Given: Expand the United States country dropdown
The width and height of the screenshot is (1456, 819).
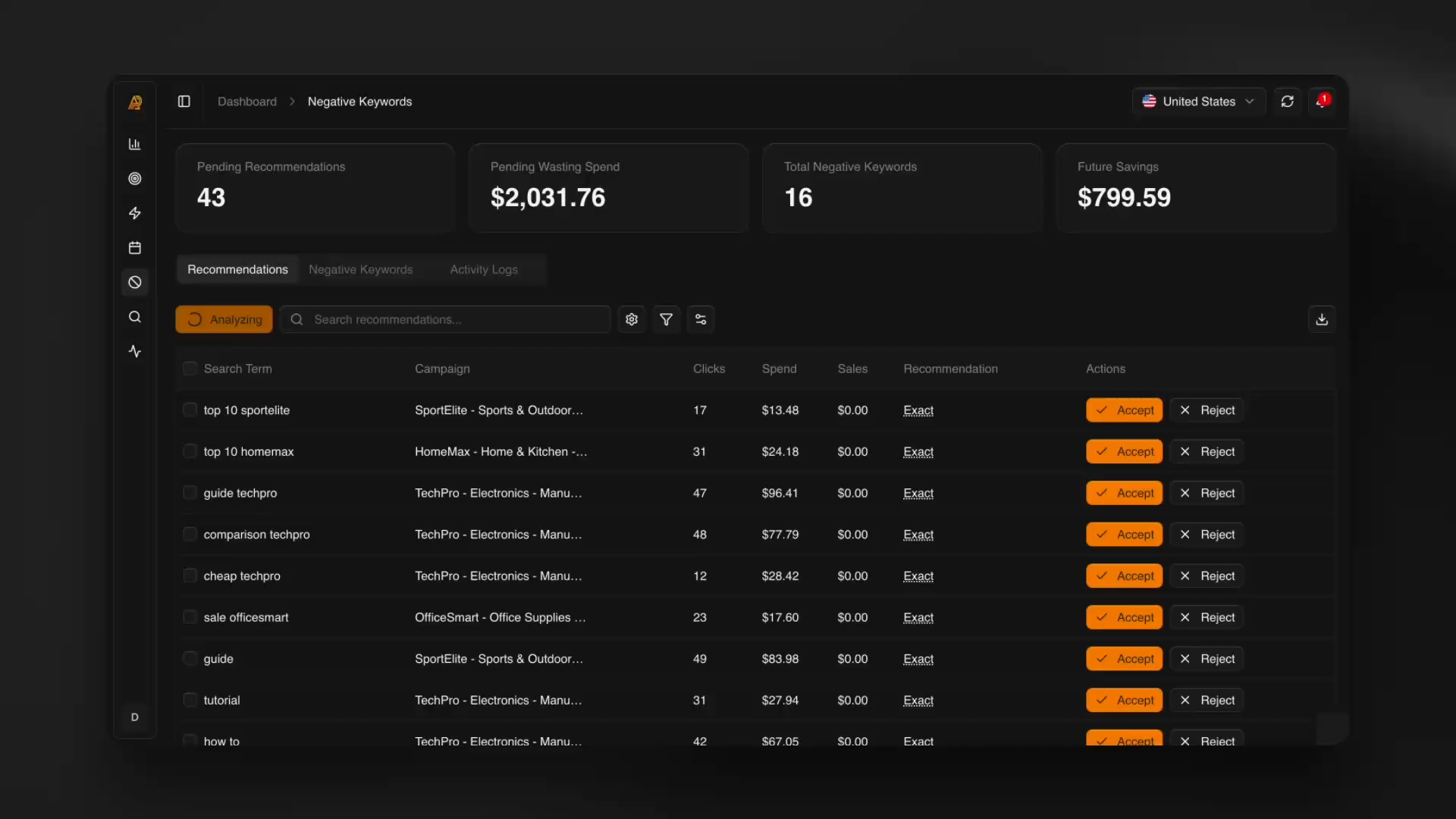Looking at the screenshot, I should click(x=1198, y=102).
